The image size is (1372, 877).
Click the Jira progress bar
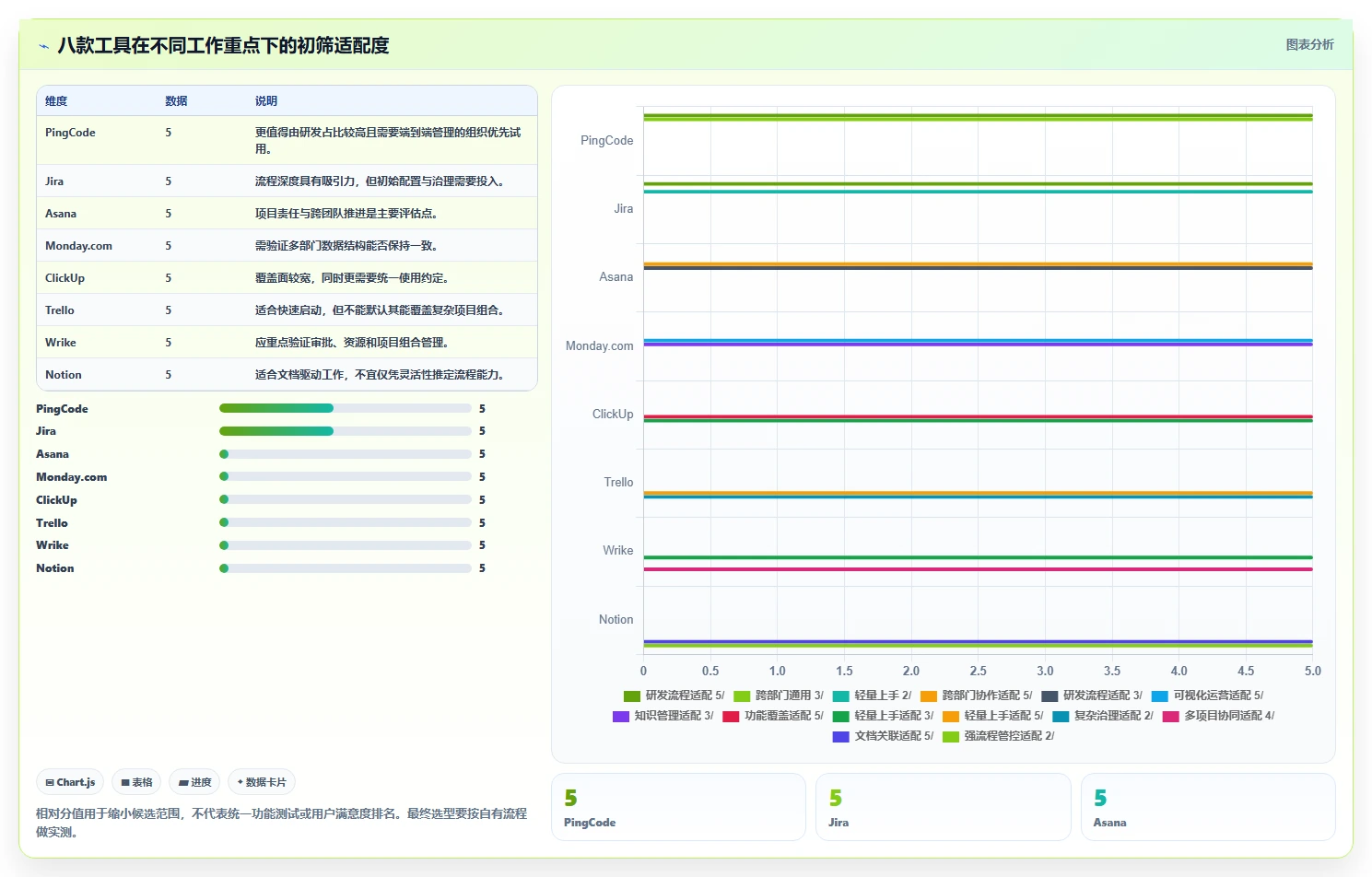pos(346,431)
